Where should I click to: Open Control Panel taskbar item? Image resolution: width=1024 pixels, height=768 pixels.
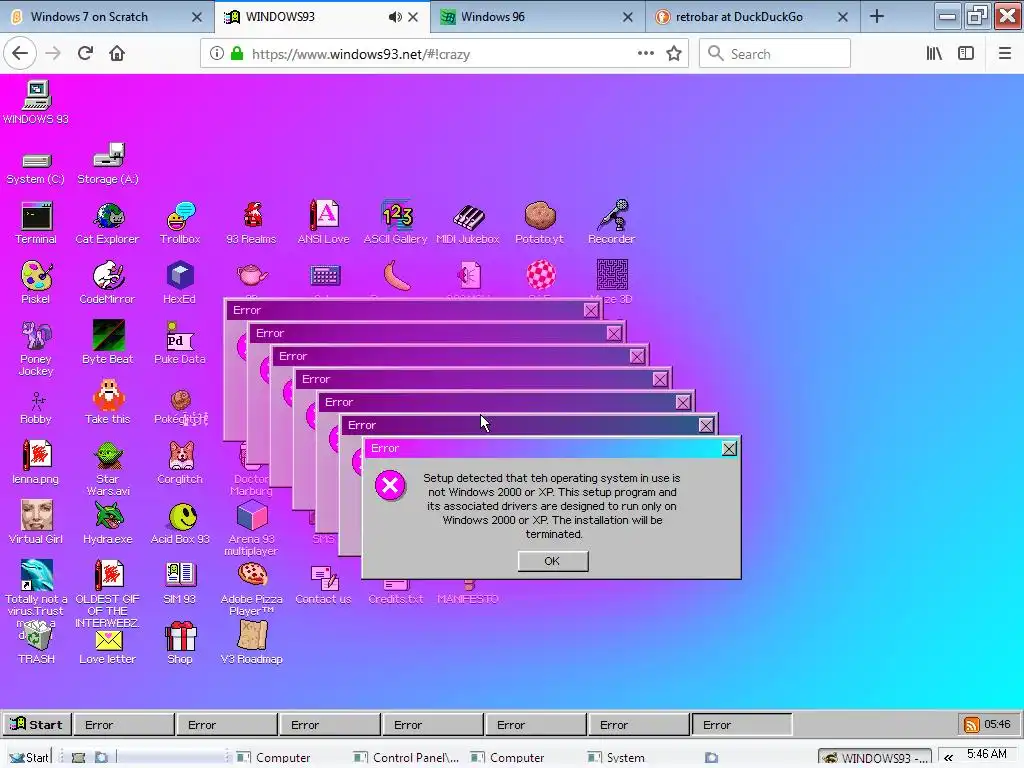pyautogui.click(x=406, y=758)
